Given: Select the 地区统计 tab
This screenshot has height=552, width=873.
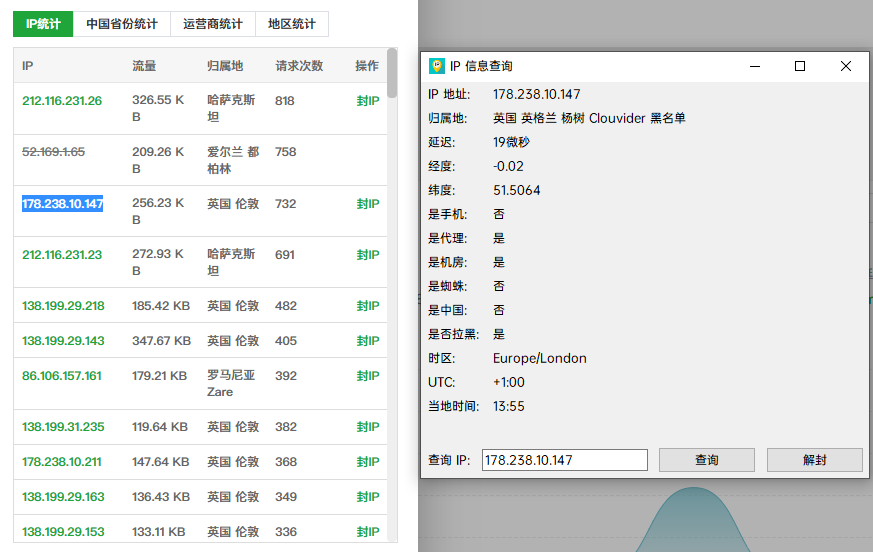Looking at the screenshot, I should pyautogui.click(x=292, y=24).
